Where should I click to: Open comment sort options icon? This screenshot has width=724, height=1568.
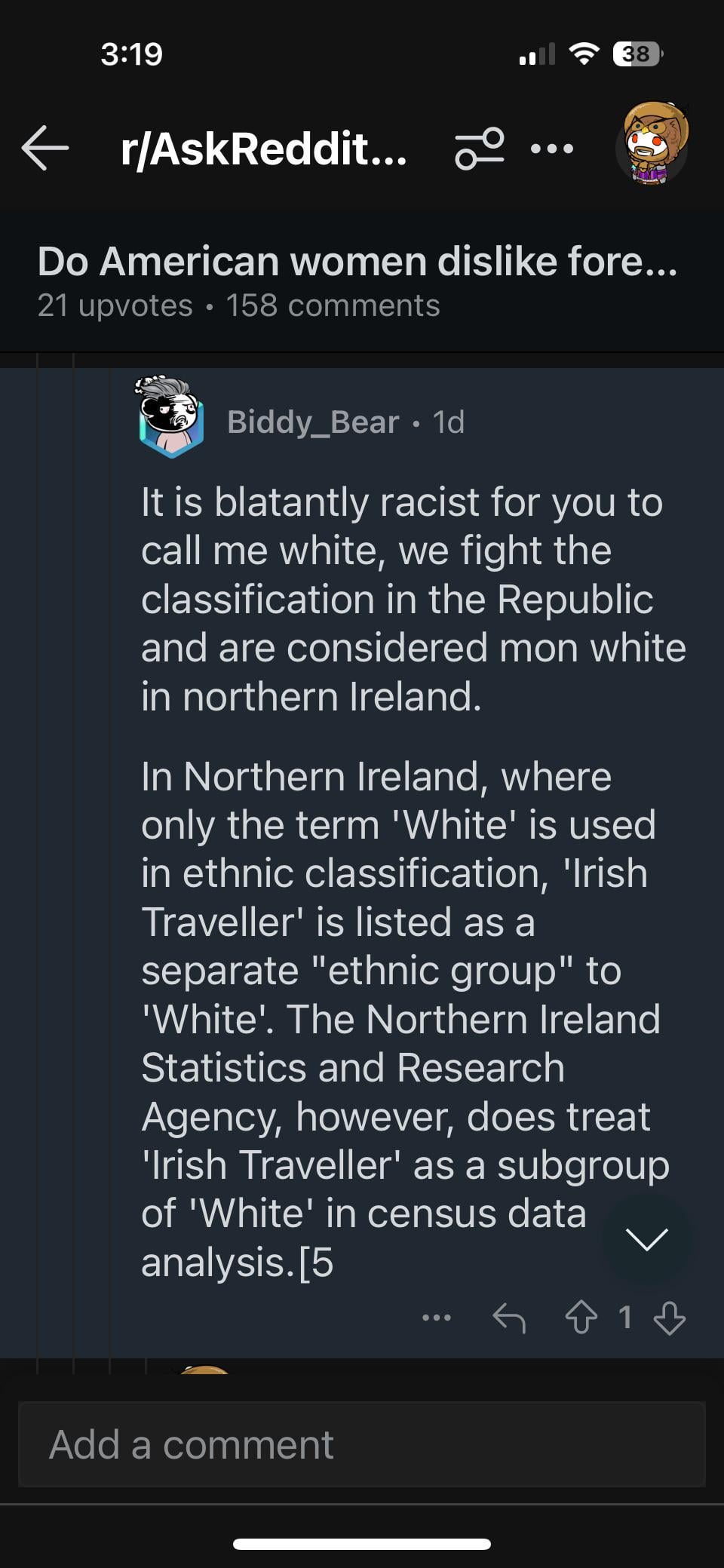pos(480,148)
